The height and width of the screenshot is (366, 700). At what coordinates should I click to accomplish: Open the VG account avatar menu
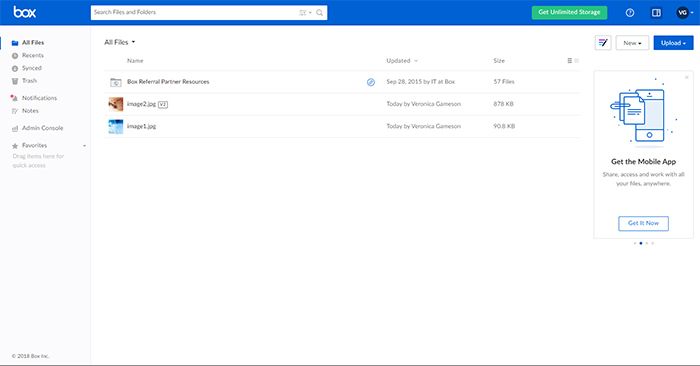684,12
